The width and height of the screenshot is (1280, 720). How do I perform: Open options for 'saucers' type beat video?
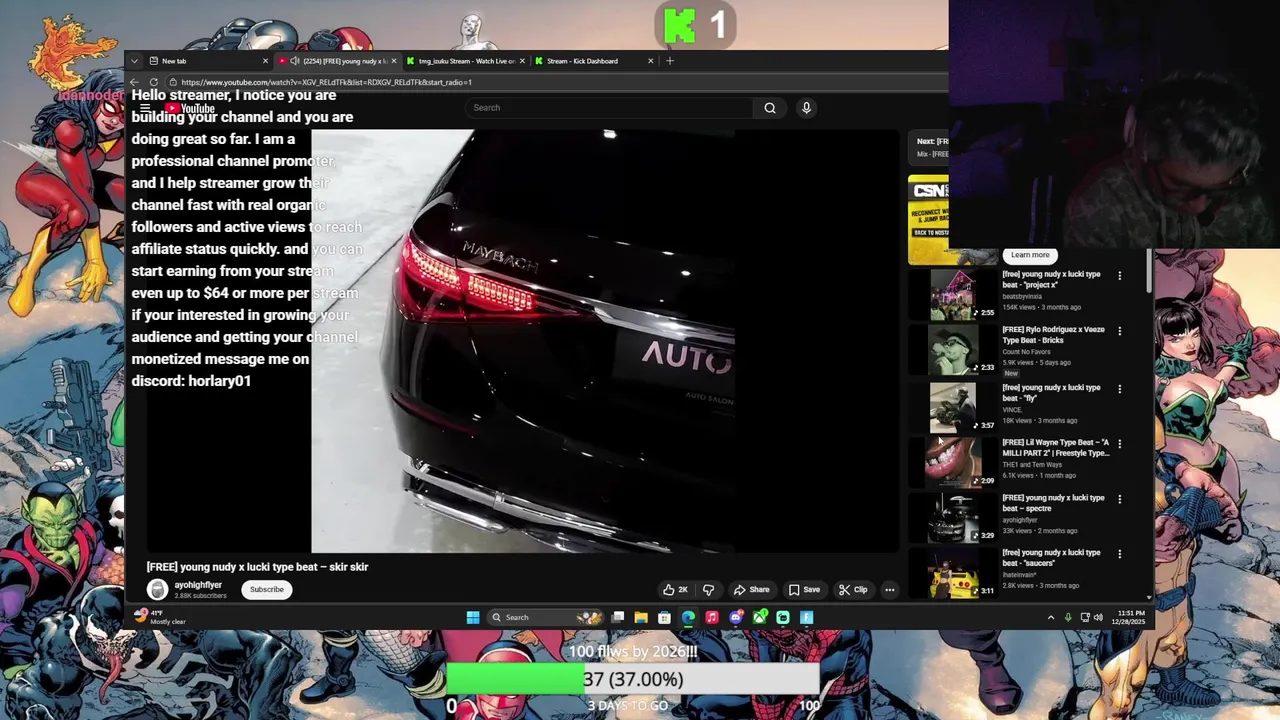pos(1119,554)
